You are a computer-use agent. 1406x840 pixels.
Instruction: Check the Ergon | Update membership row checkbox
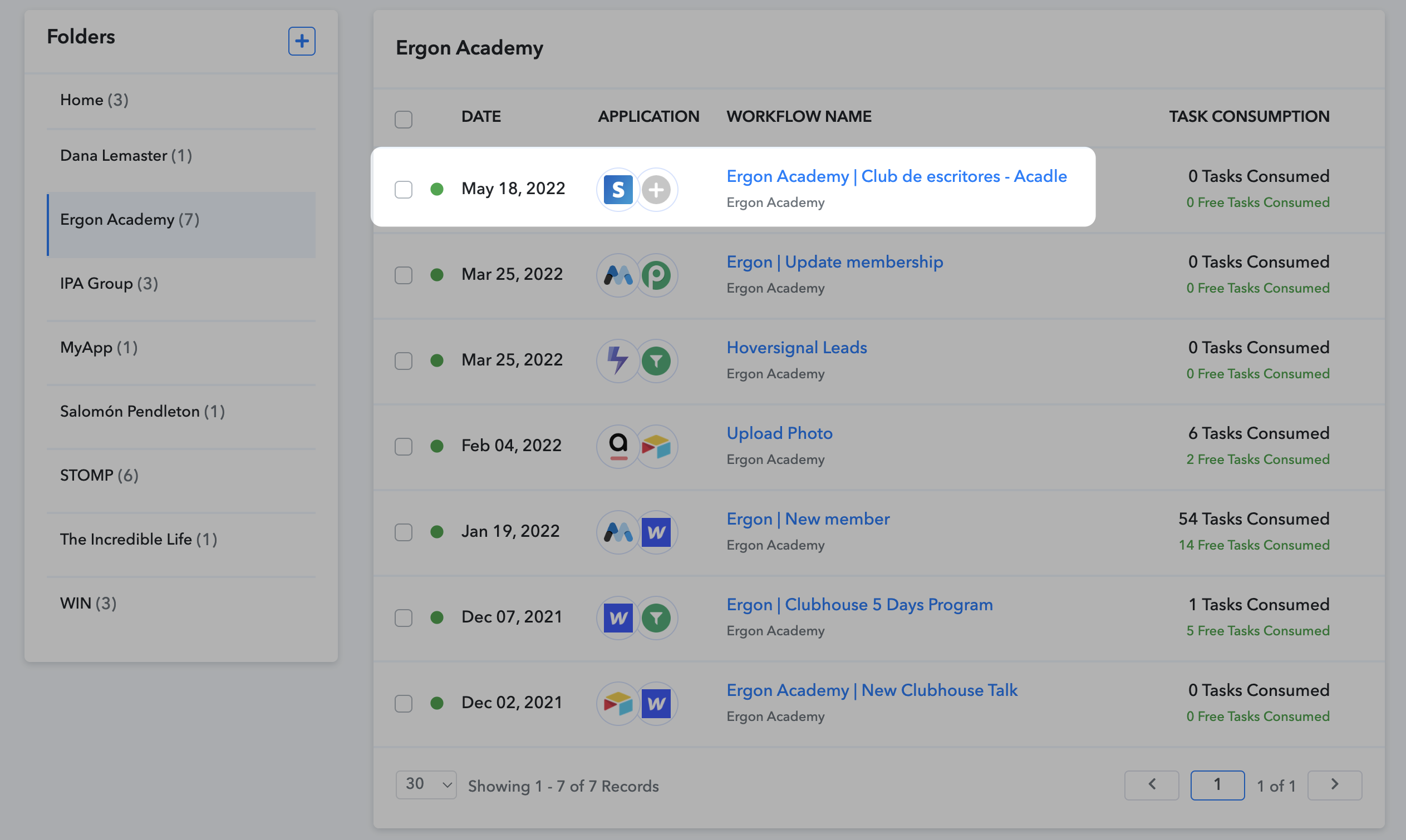(x=404, y=276)
